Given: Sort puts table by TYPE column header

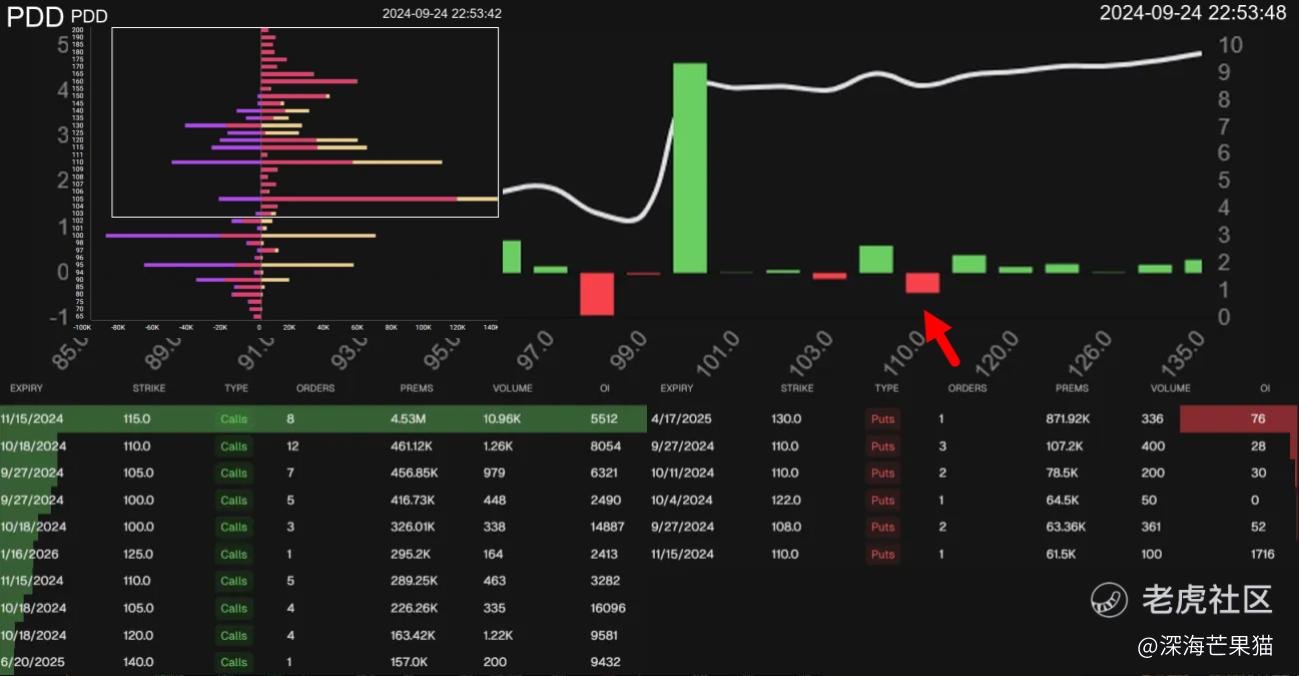Looking at the screenshot, I should [x=887, y=388].
